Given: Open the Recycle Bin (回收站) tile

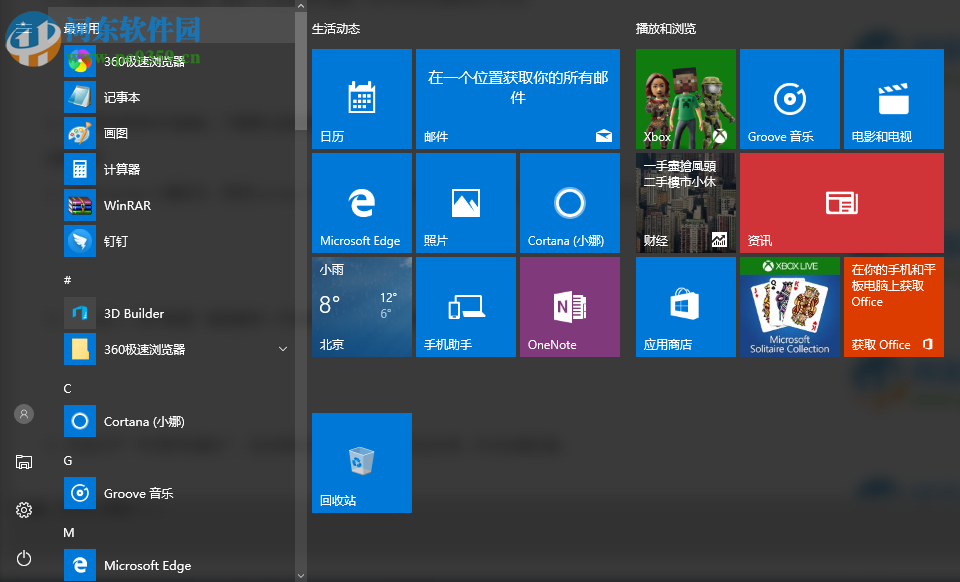Looking at the screenshot, I should click(x=361, y=462).
